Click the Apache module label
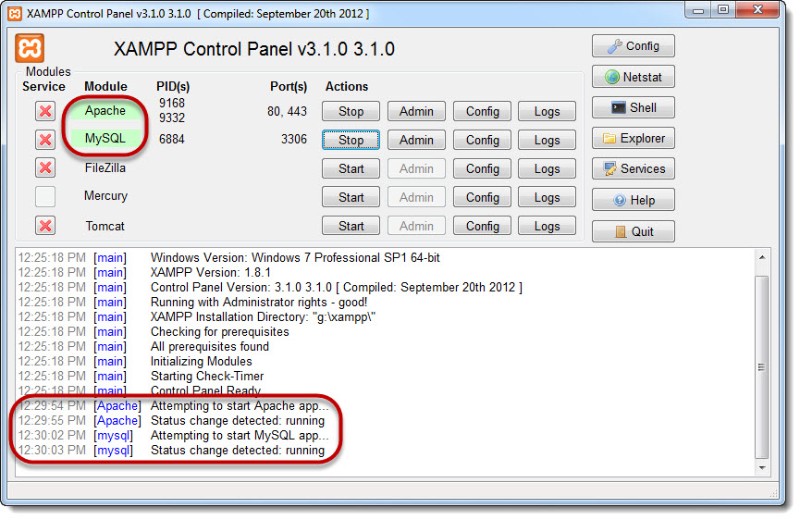800x520 pixels. (105, 111)
